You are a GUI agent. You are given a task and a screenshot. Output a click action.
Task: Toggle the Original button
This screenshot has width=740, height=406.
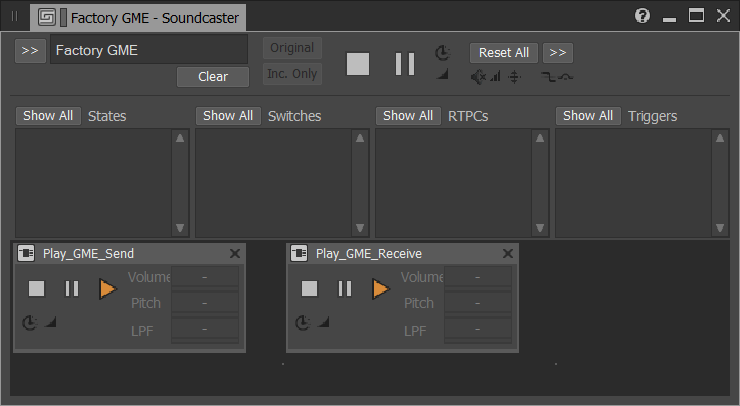coord(292,48)
